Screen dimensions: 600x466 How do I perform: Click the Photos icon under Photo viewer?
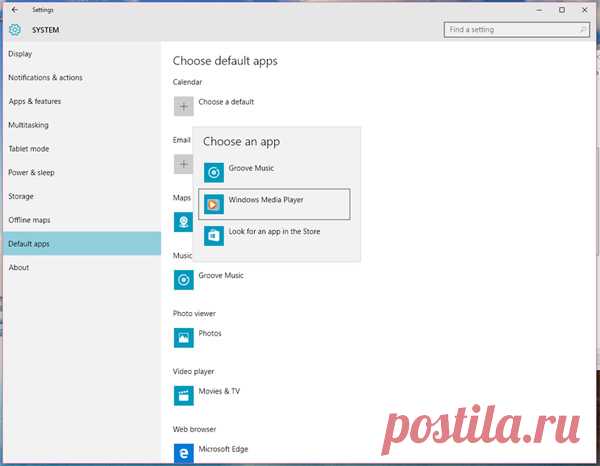click(x=184, y=338)
